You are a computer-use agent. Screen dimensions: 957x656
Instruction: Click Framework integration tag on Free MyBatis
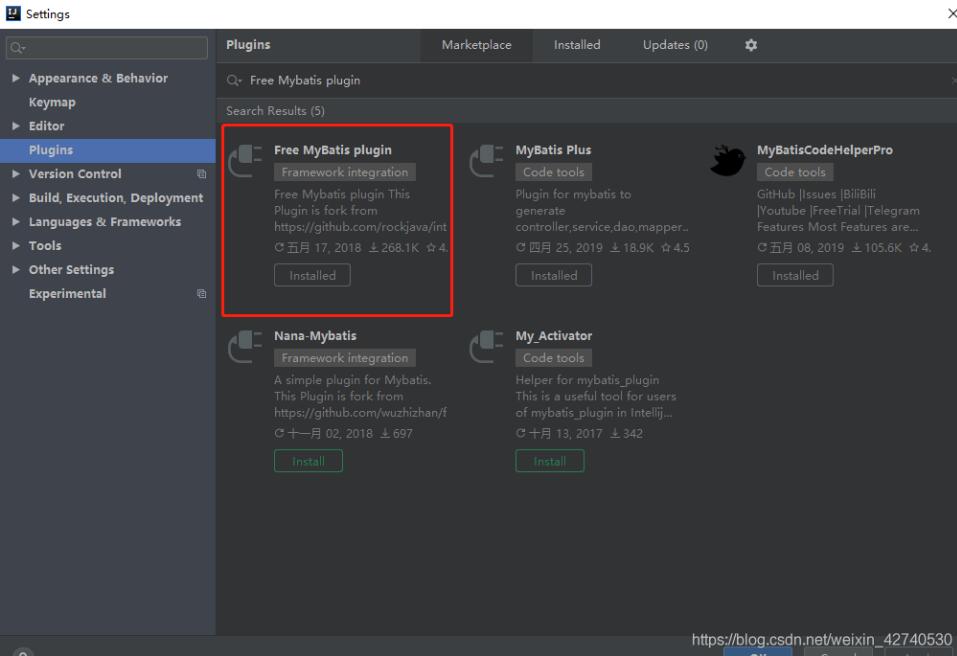click(345, 172)
